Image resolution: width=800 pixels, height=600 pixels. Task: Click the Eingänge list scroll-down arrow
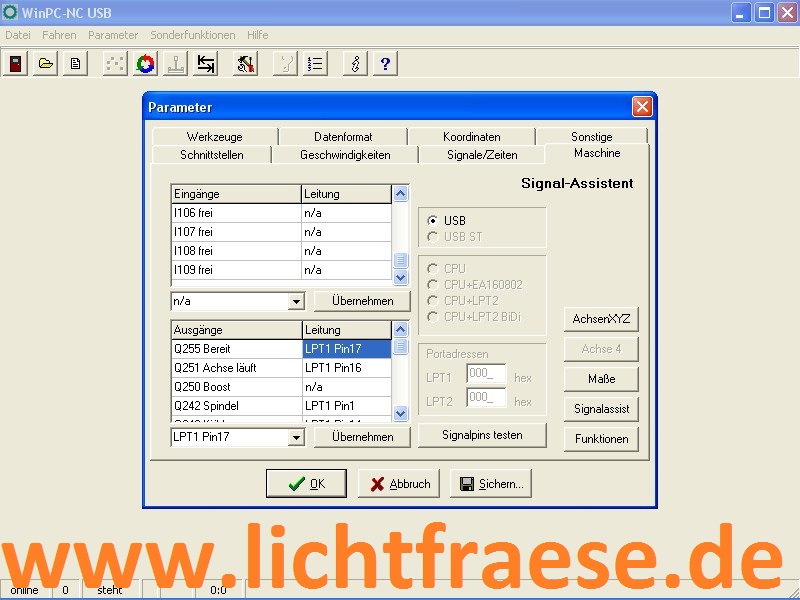click(401, 277)
